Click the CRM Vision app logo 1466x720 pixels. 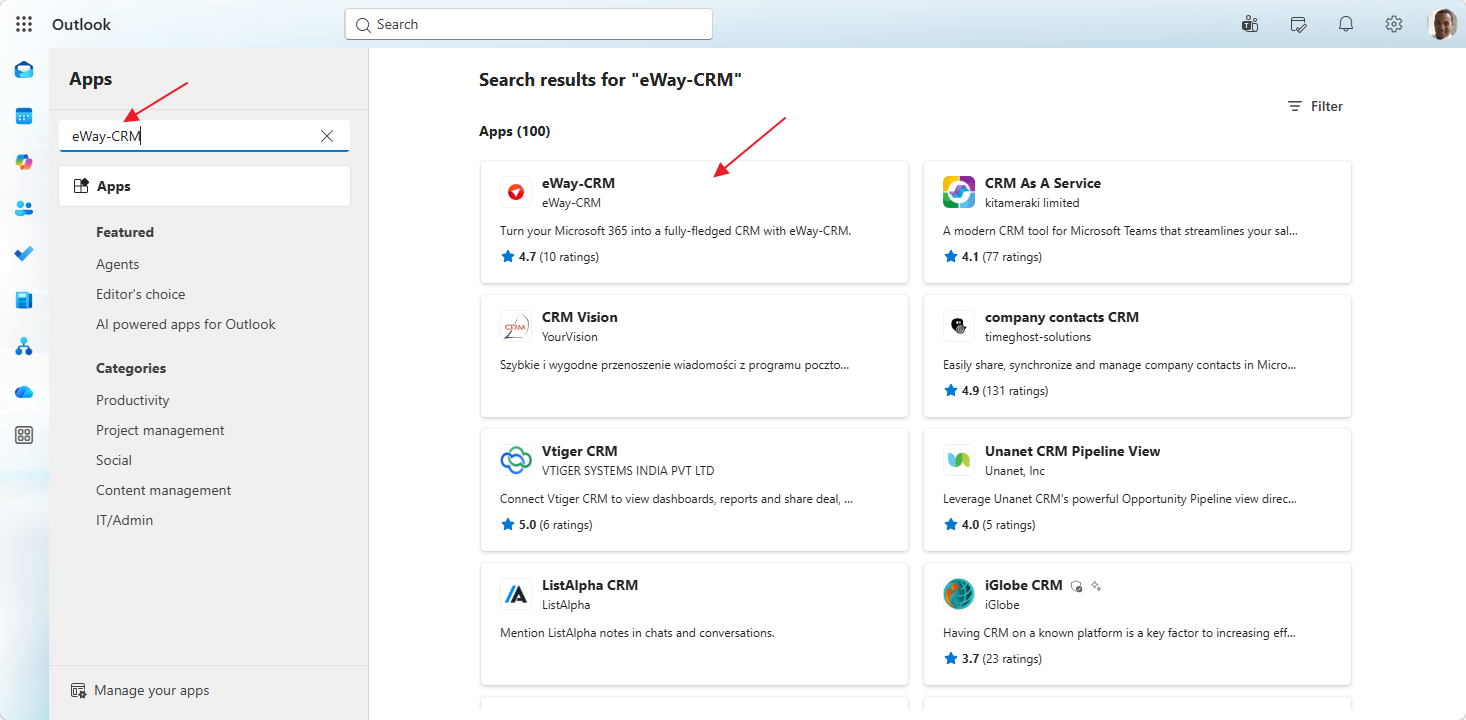pos(516,326)
